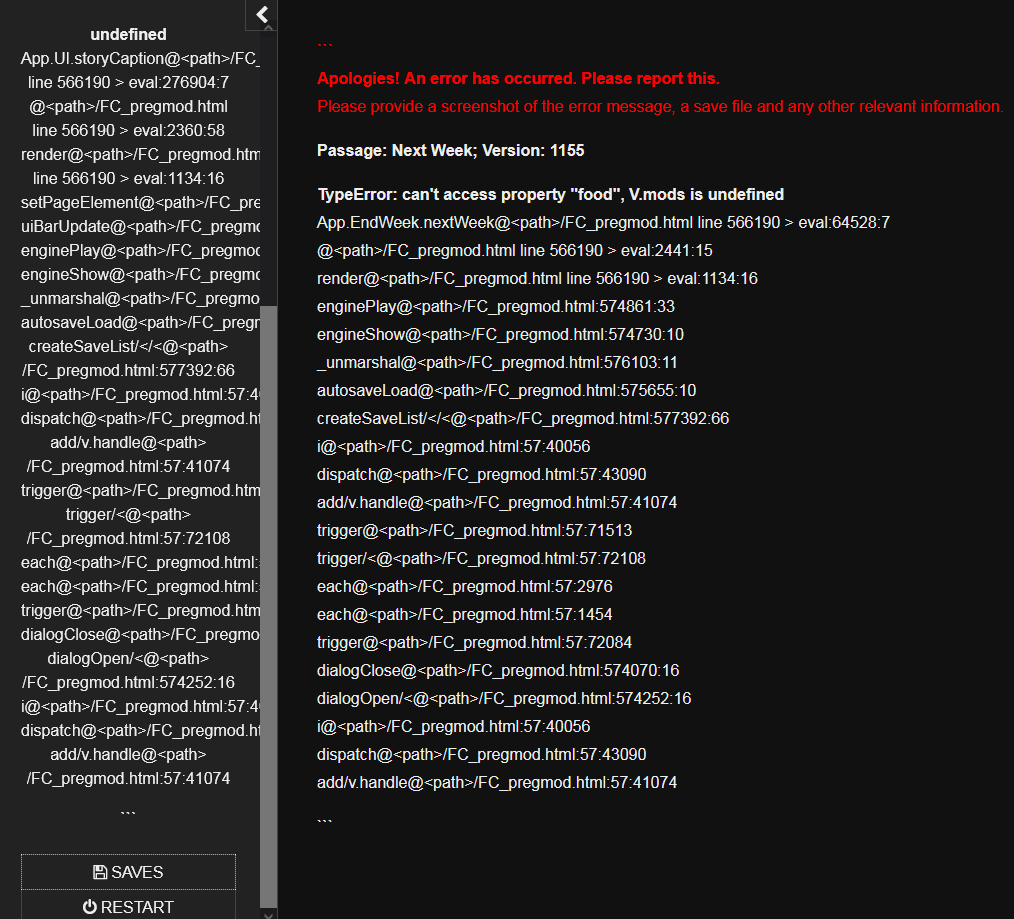Click the App.UI.storyCaption line in sidebar

[140, 58]
